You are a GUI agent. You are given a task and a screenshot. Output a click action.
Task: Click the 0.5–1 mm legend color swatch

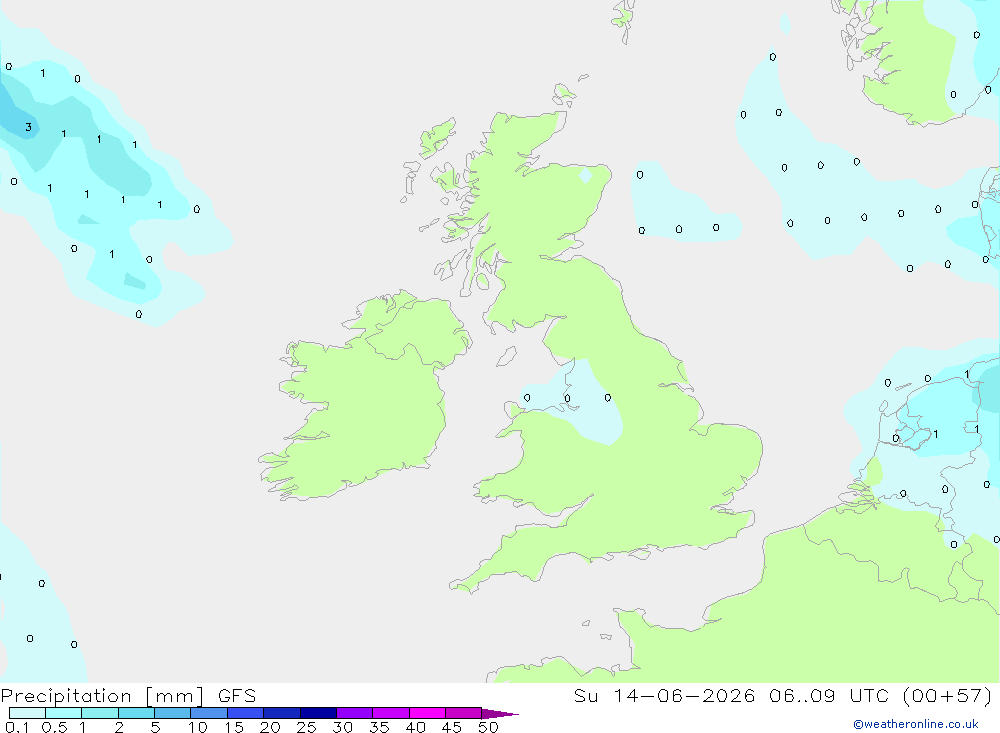point(64,713)
